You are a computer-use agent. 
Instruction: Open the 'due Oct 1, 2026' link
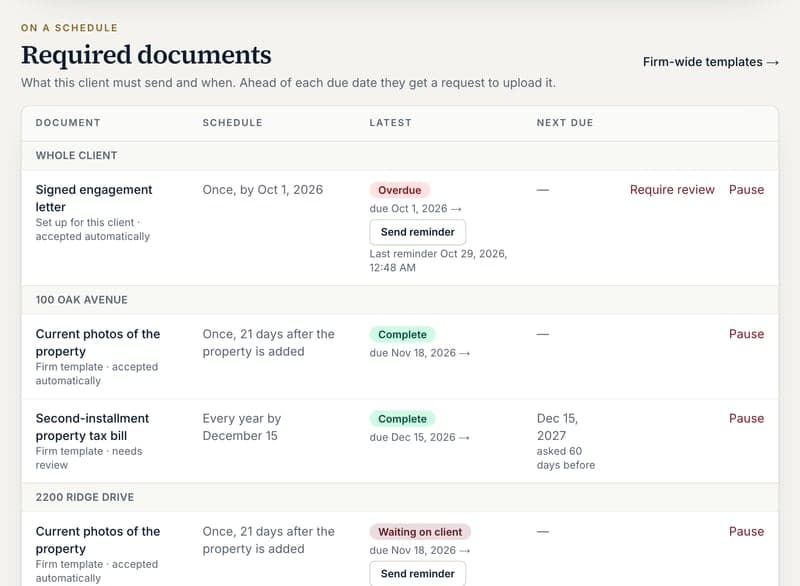pos(415,209)
